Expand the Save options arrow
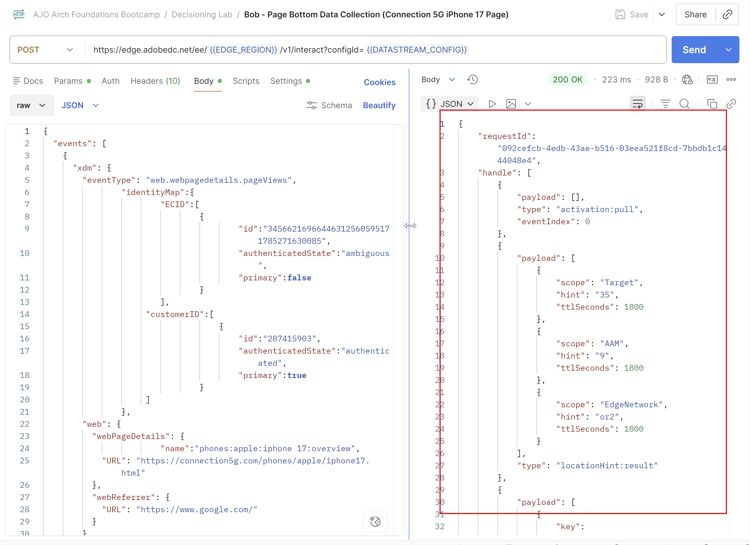750x545 pixels. [x=662, y=14]
